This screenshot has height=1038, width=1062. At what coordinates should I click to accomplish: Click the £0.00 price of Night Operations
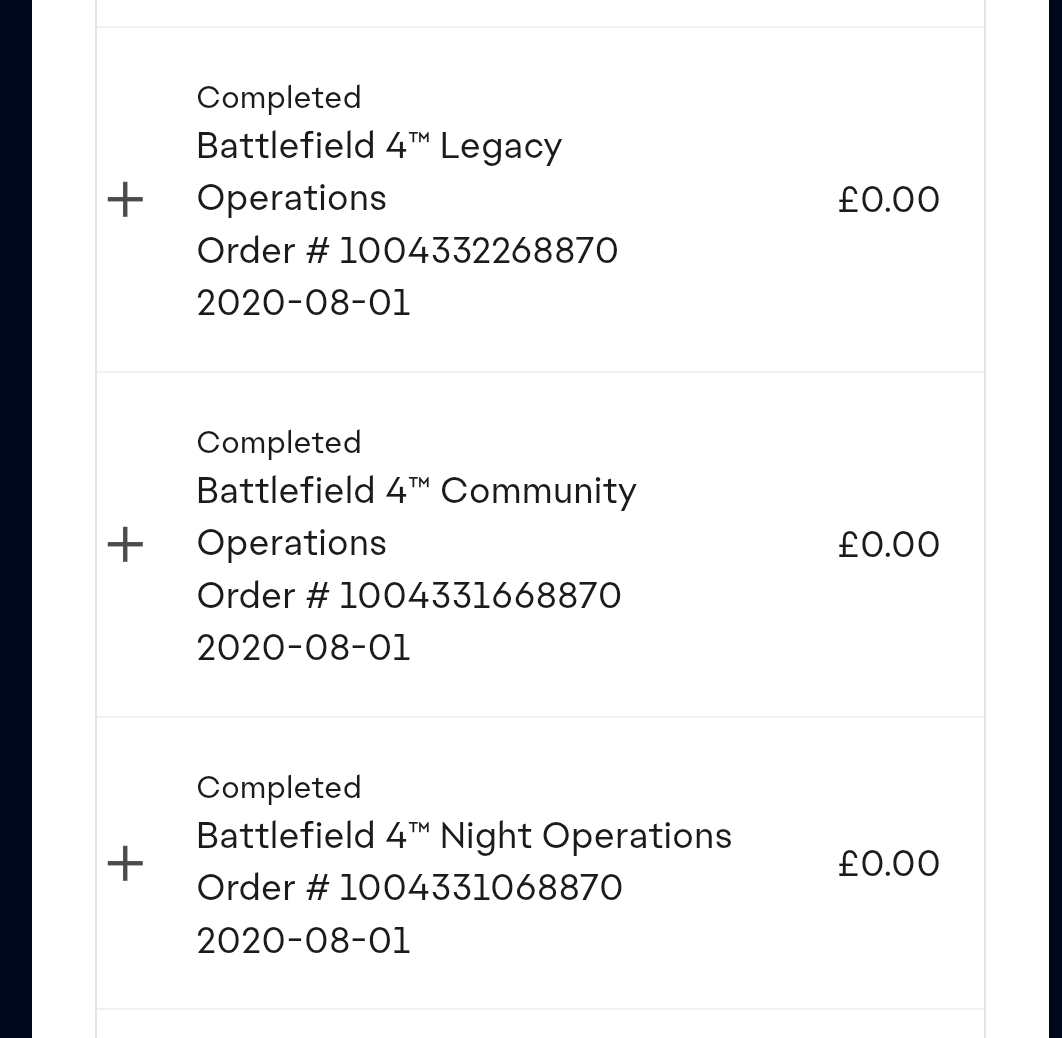(x=889, y=863)
